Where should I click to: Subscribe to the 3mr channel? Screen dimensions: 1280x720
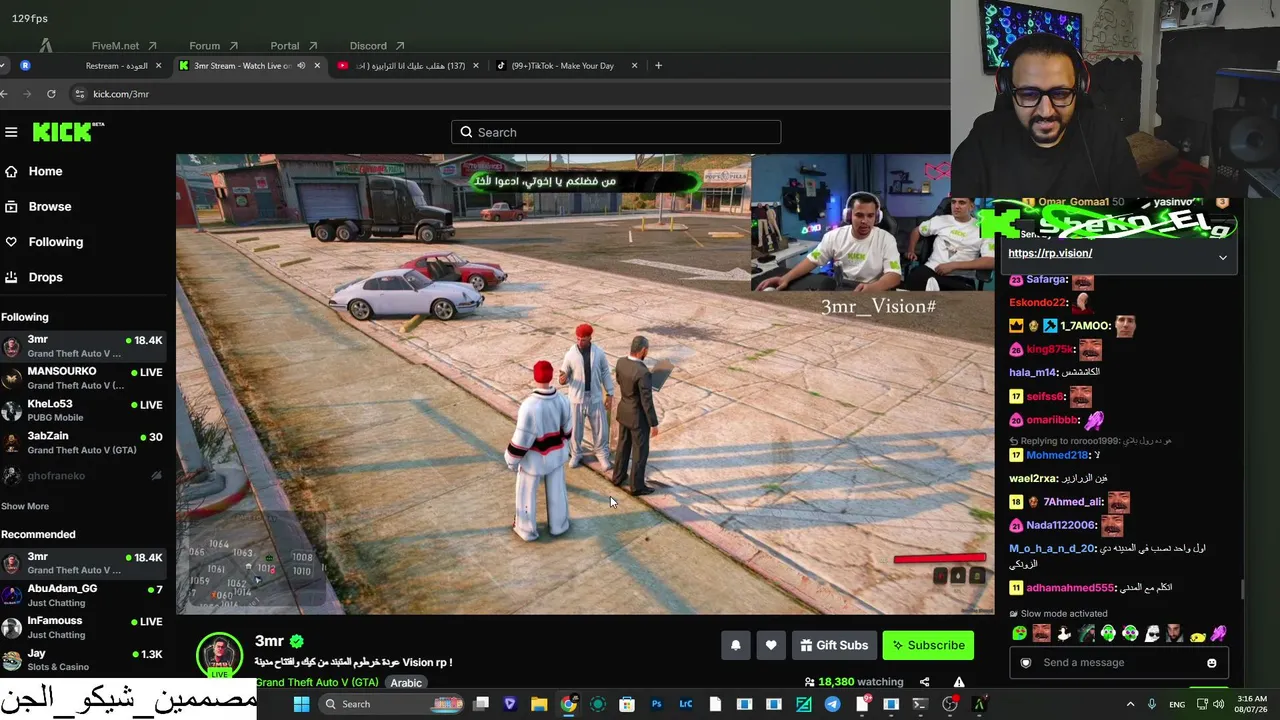pyautogui.click(x=928, y=645)
